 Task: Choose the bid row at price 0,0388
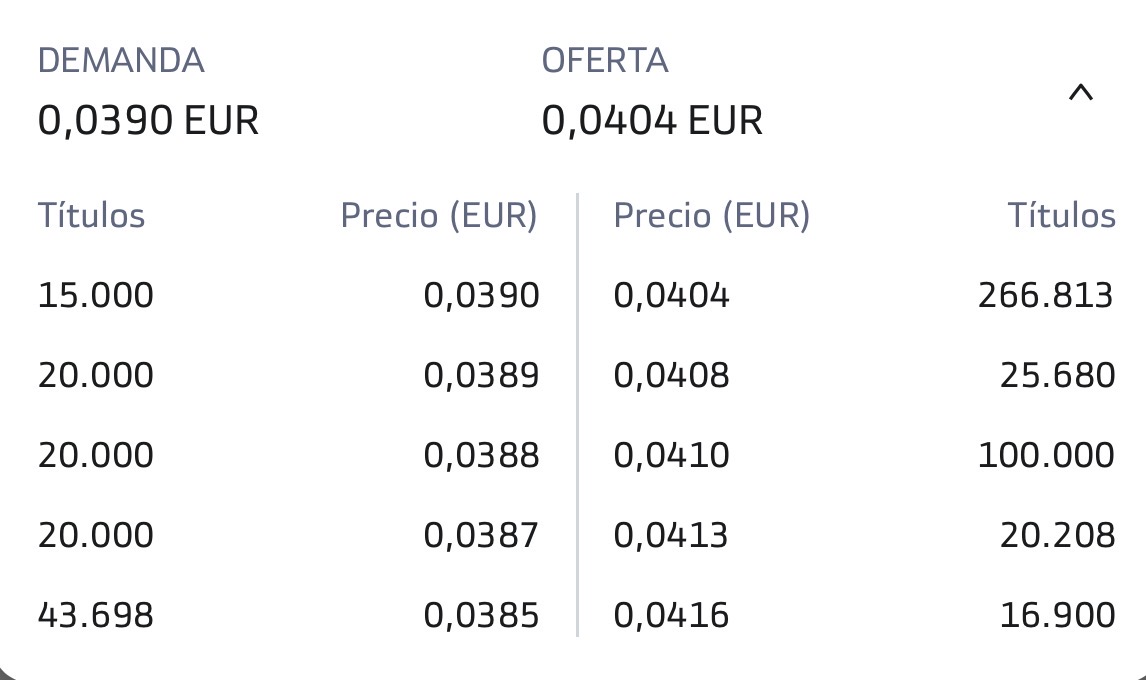289,455
